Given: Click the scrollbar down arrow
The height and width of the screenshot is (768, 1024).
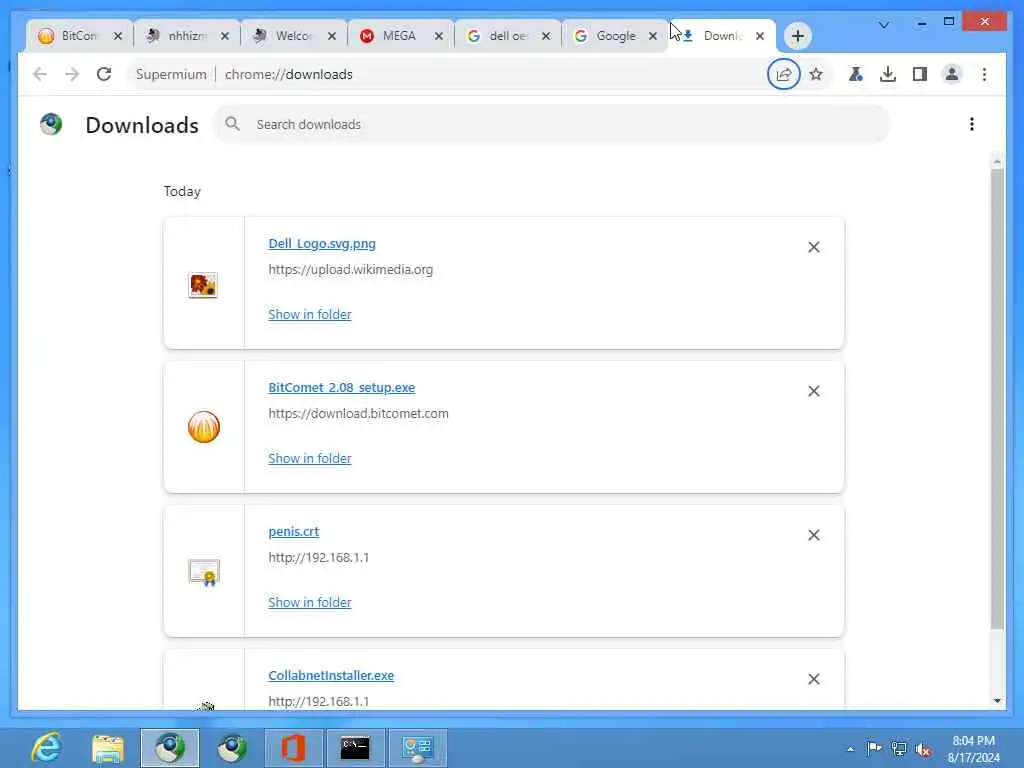Looking at the screenshot, I should point(997,701).
